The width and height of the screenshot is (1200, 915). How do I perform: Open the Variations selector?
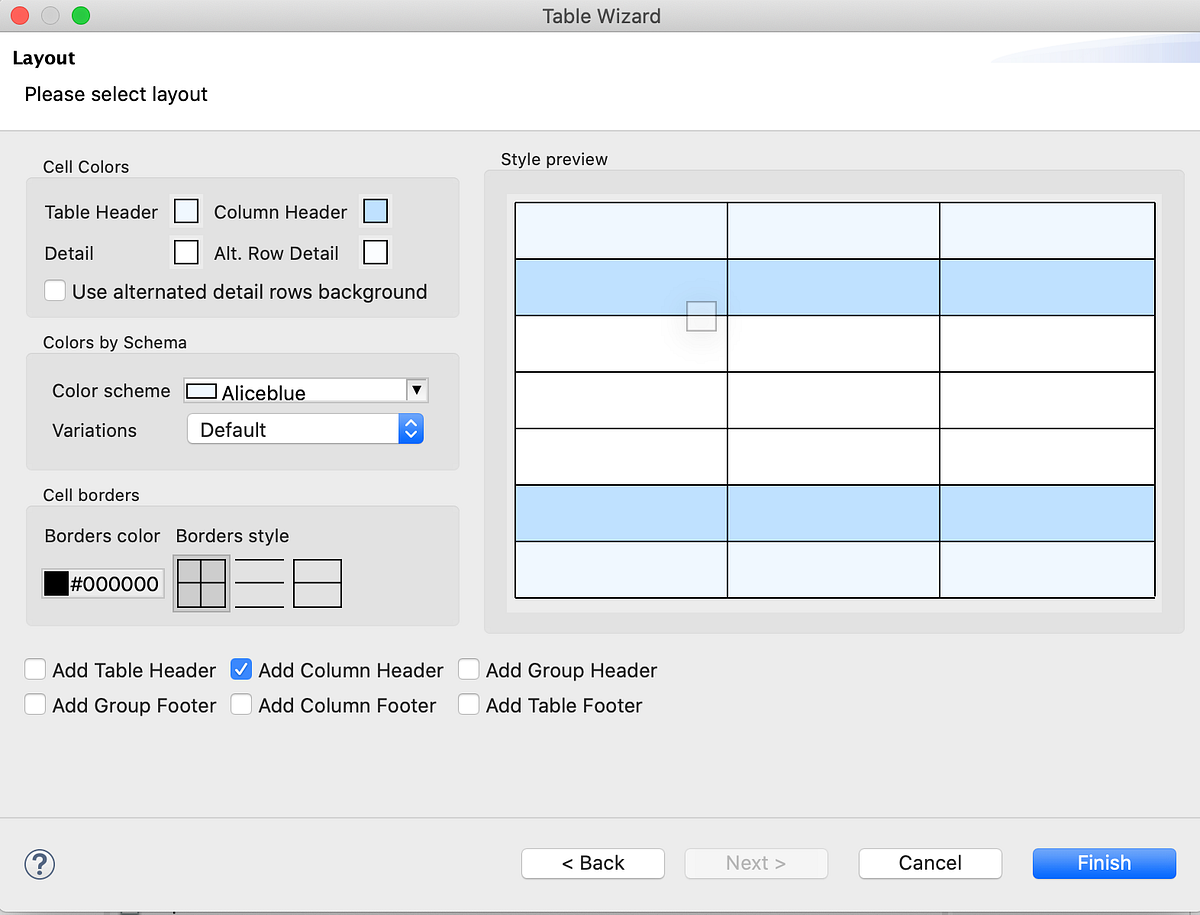pyautogui.click(x=410, y=429)
